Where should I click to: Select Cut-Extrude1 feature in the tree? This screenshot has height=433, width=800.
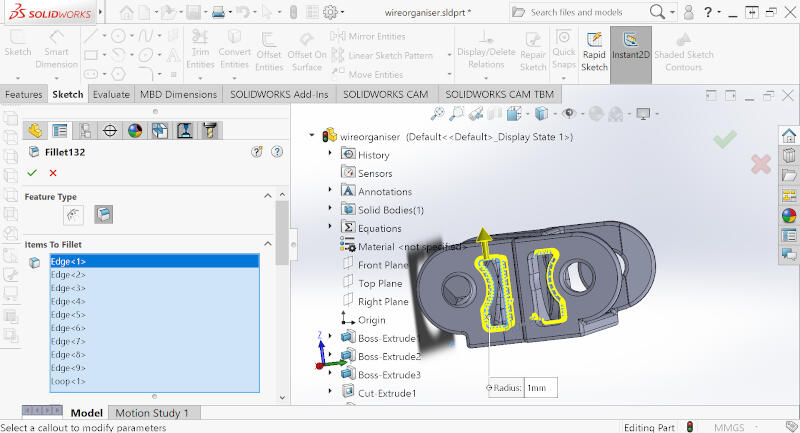(x=387, y=393)
